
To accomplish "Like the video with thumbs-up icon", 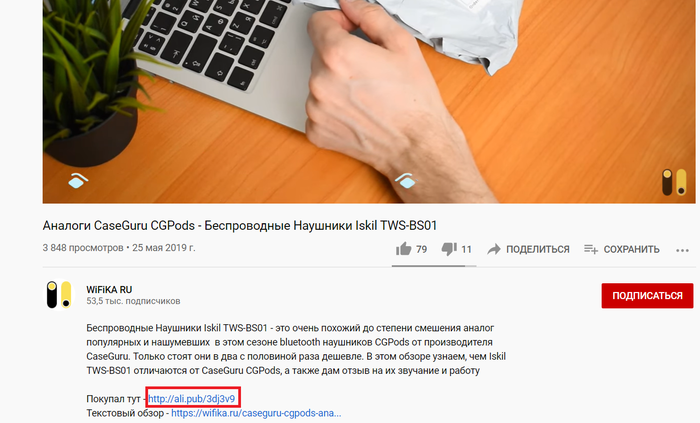I will point(404,249).
